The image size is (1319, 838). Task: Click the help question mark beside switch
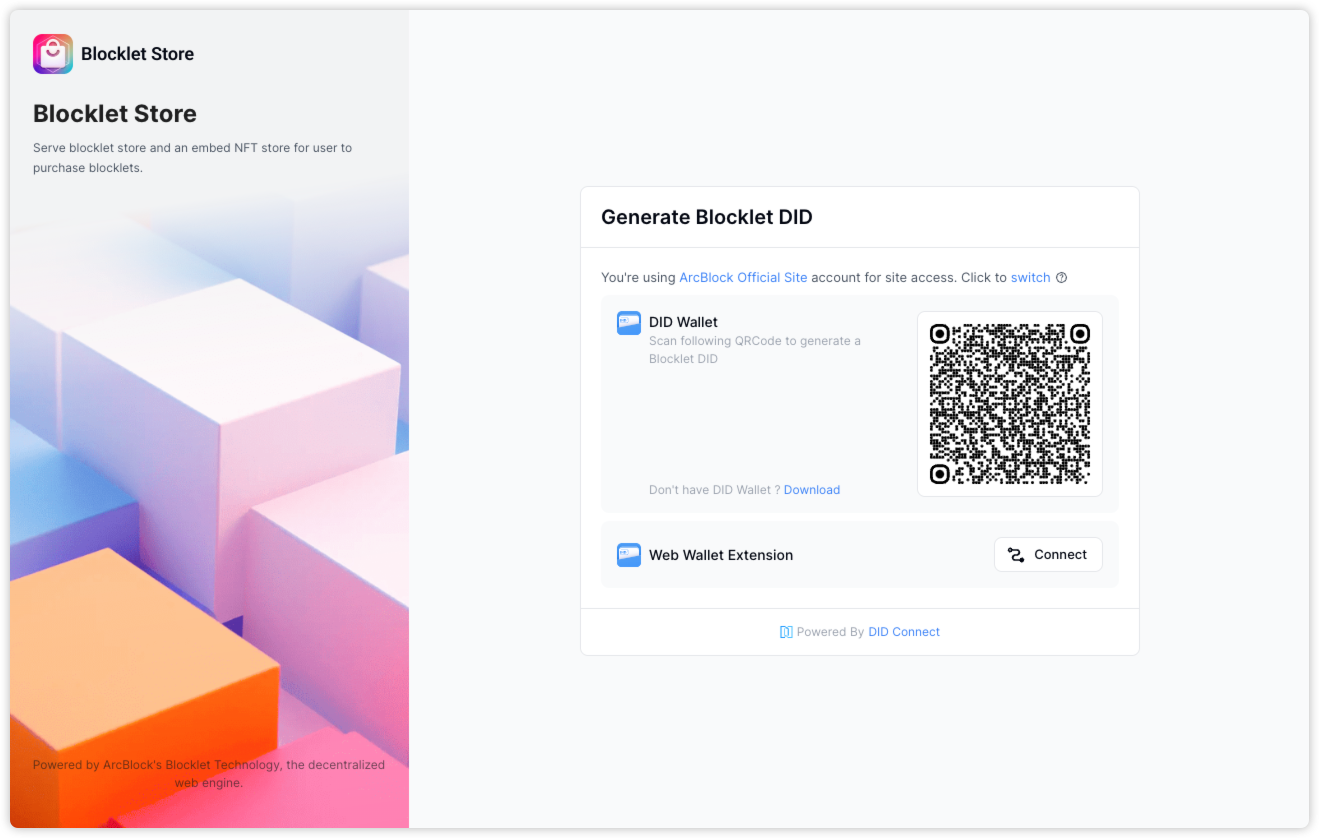(x=1062, y=278)
